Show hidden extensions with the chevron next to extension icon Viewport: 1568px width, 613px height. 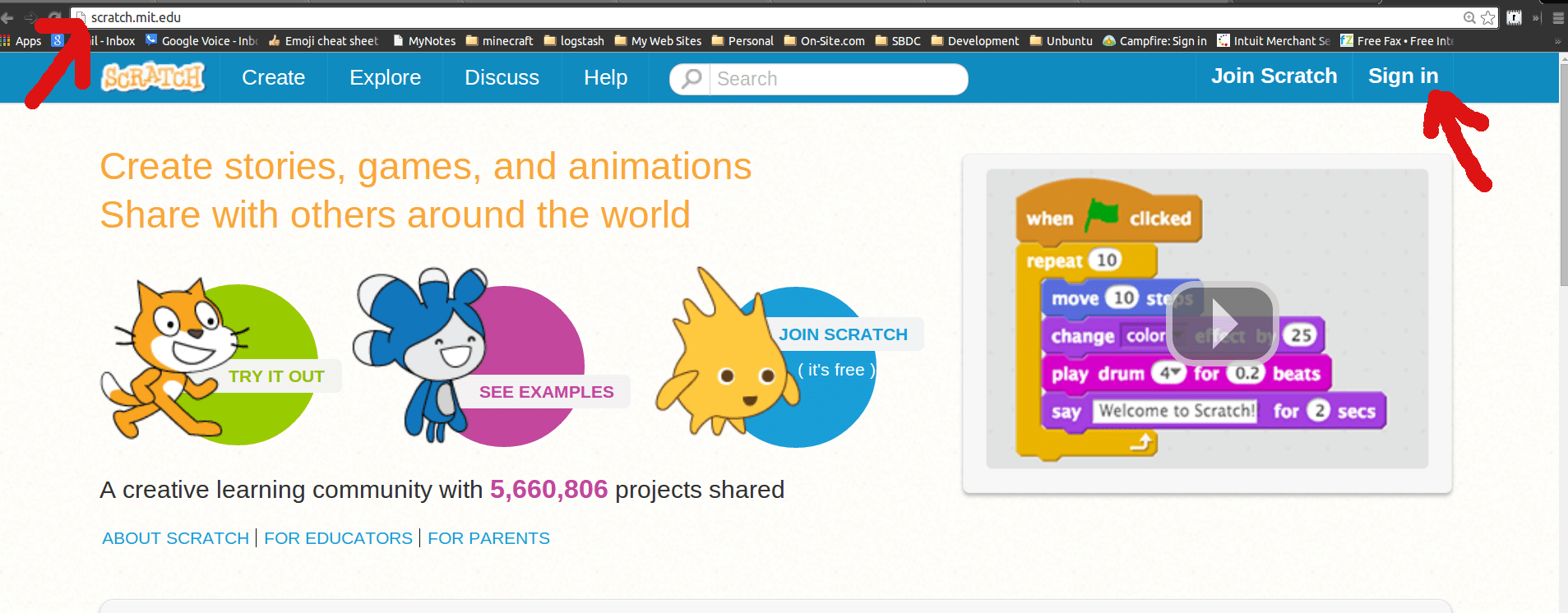tap(1536, 17)
